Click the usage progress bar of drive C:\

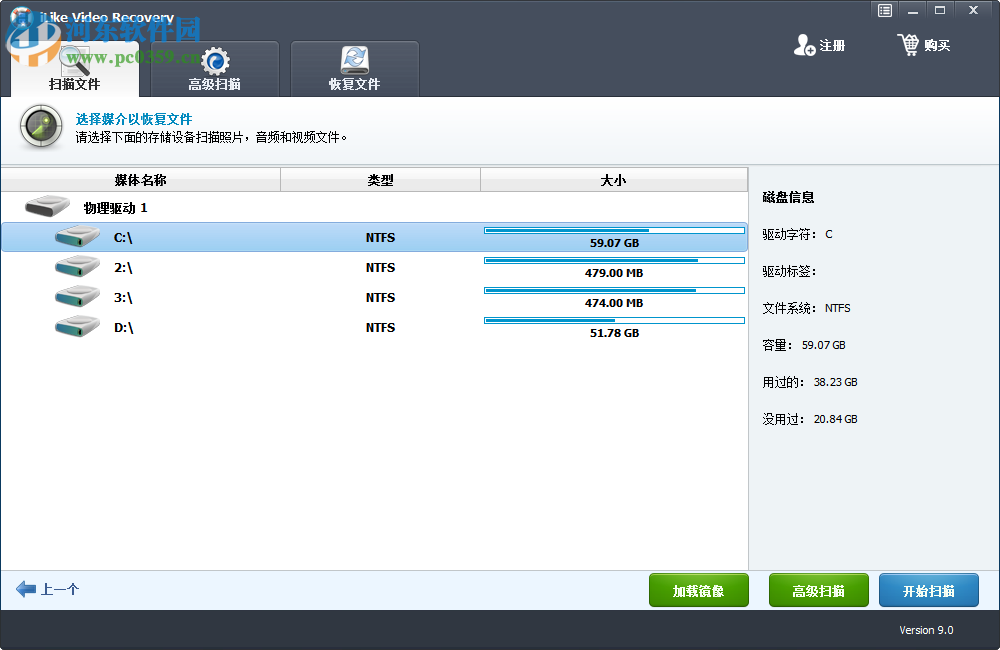pos(614,229)
